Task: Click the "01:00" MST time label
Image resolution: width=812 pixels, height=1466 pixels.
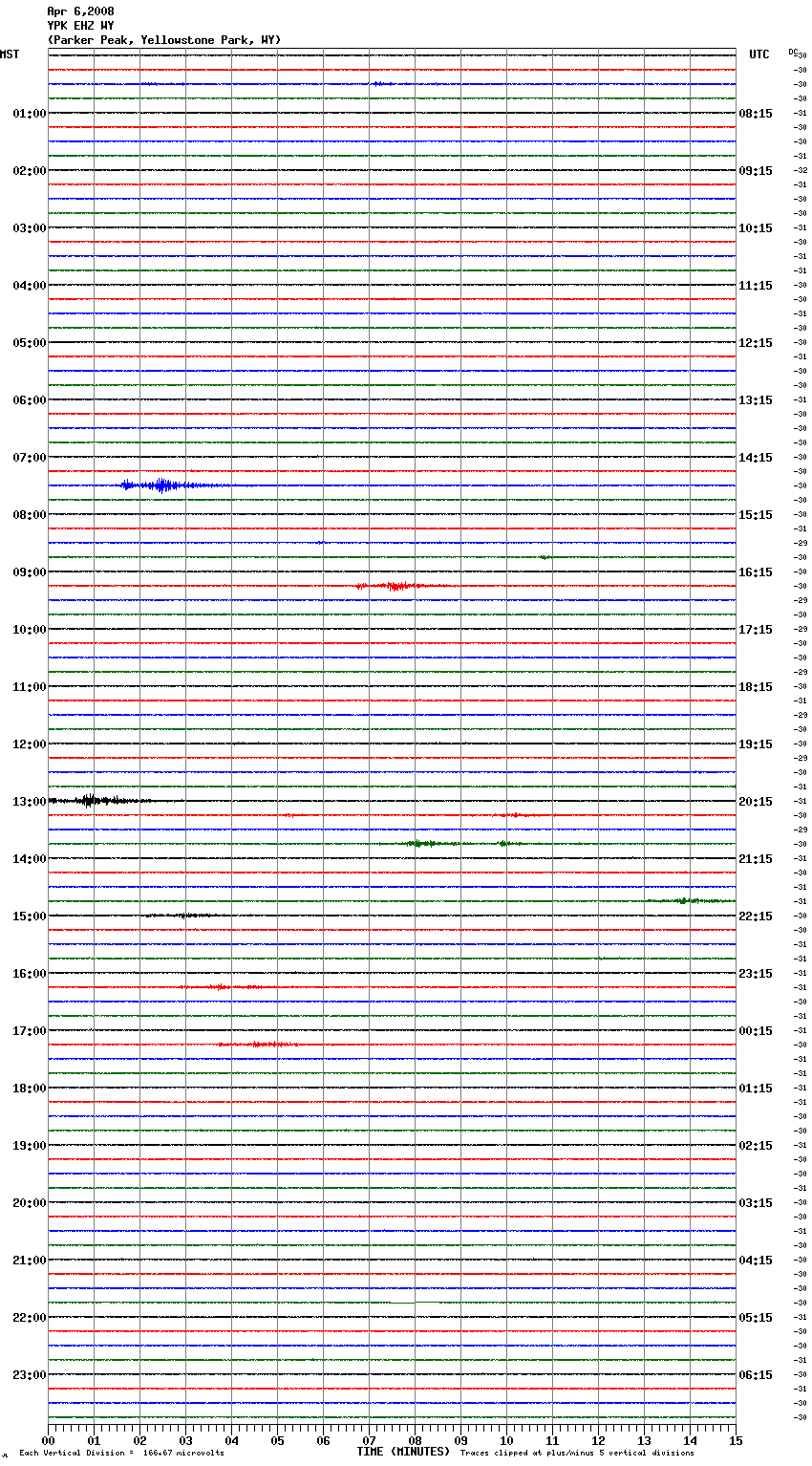Action: (x=30, y=114)
